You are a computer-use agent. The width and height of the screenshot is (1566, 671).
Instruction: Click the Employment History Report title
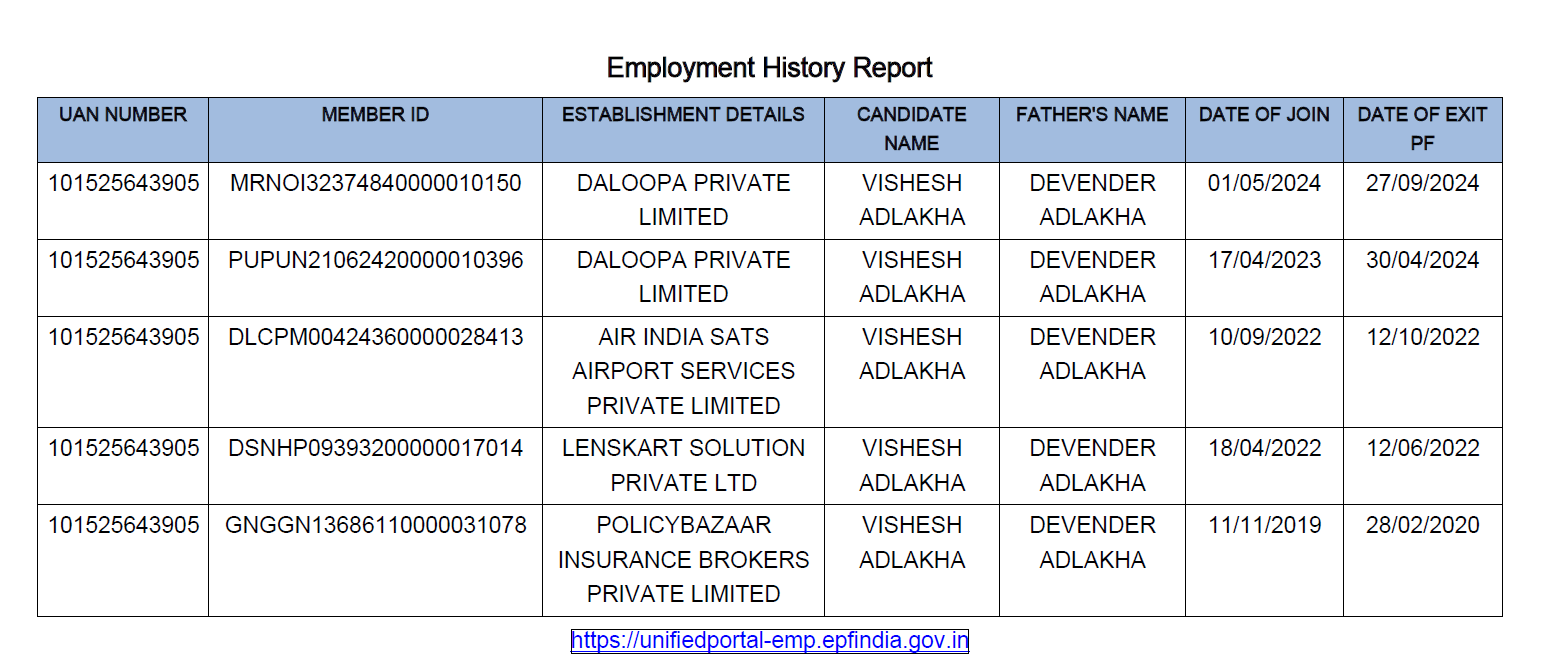tap(769, 68)
